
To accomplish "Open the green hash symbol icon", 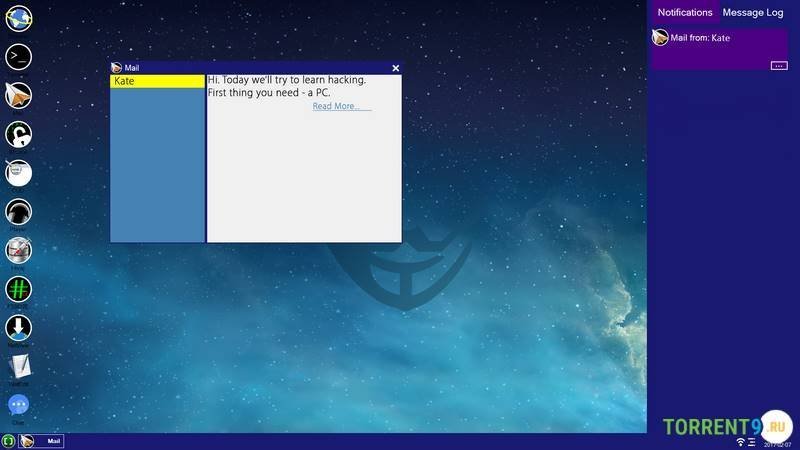I will tap(19, 289).
